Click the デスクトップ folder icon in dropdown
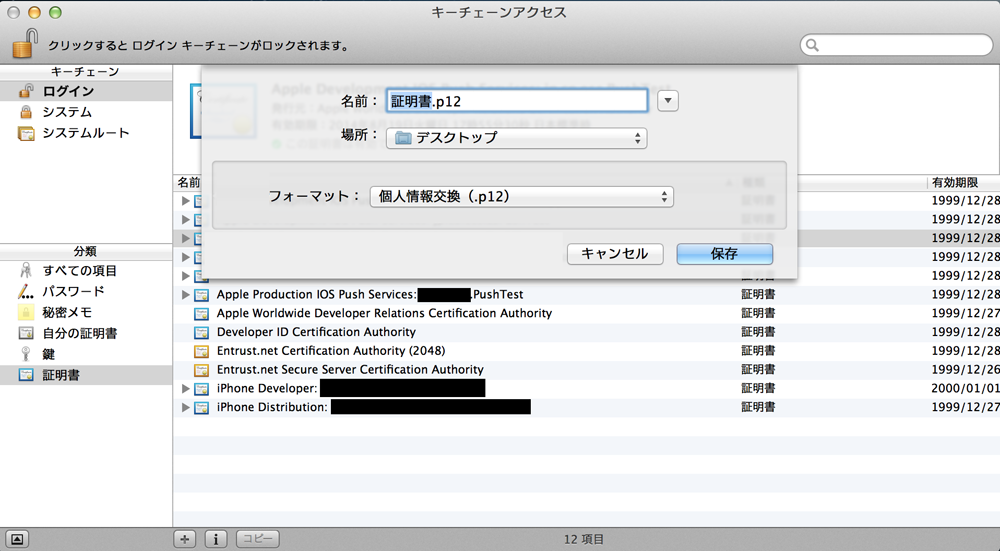Image resolution: width=1000 pixels, height=551 pixels. 403,138
